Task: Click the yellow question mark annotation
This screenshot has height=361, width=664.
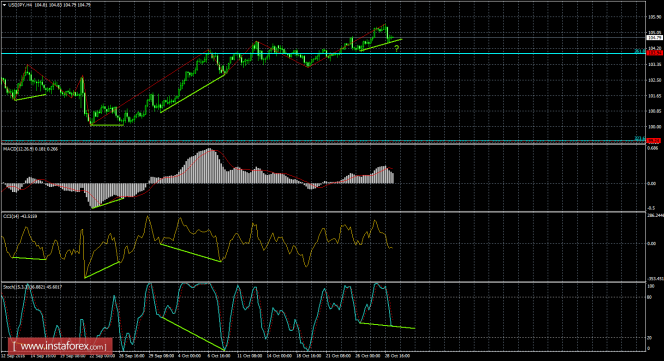Action: [396, 48]
